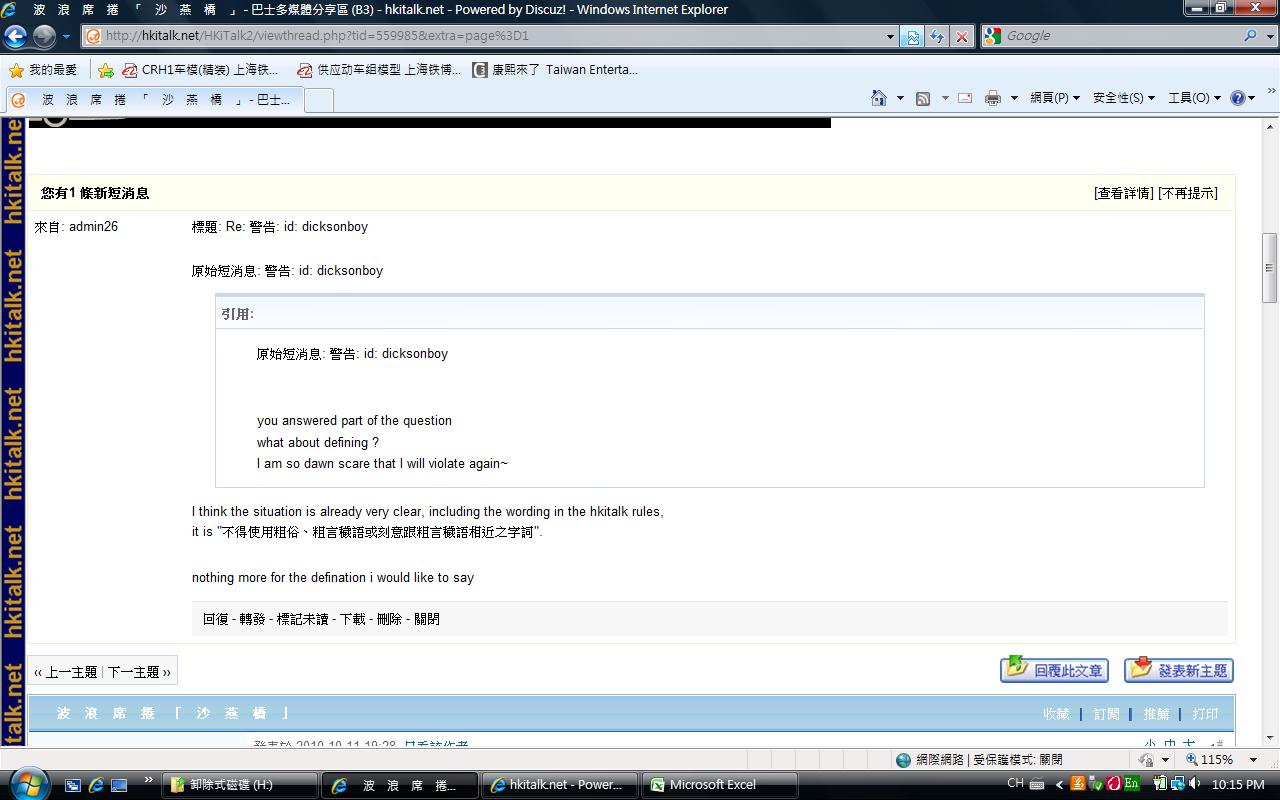Click the 發表新主題 new topic button
1280x800 pixels.
coord(1178,670)
